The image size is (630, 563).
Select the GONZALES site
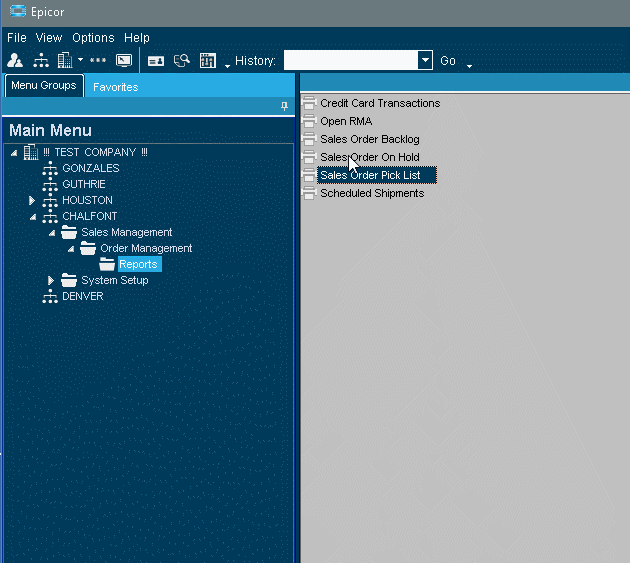click(x=91, y=168)
